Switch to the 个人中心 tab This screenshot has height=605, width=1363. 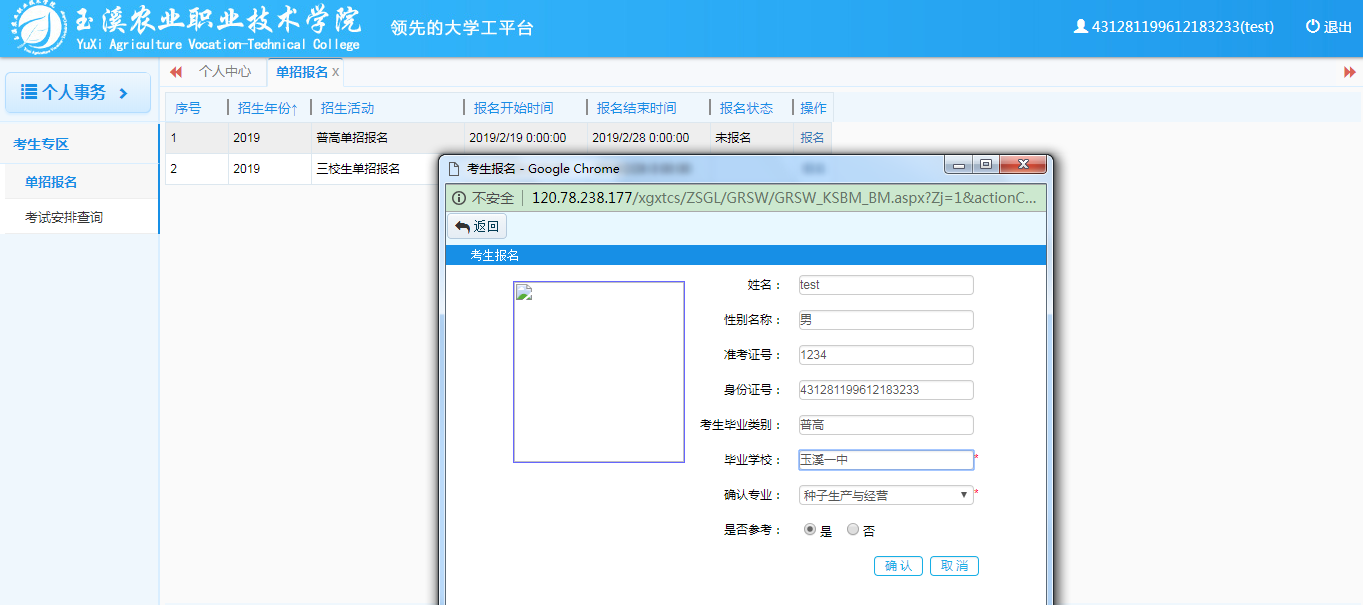pyautogui.click(x=225, y=72)
